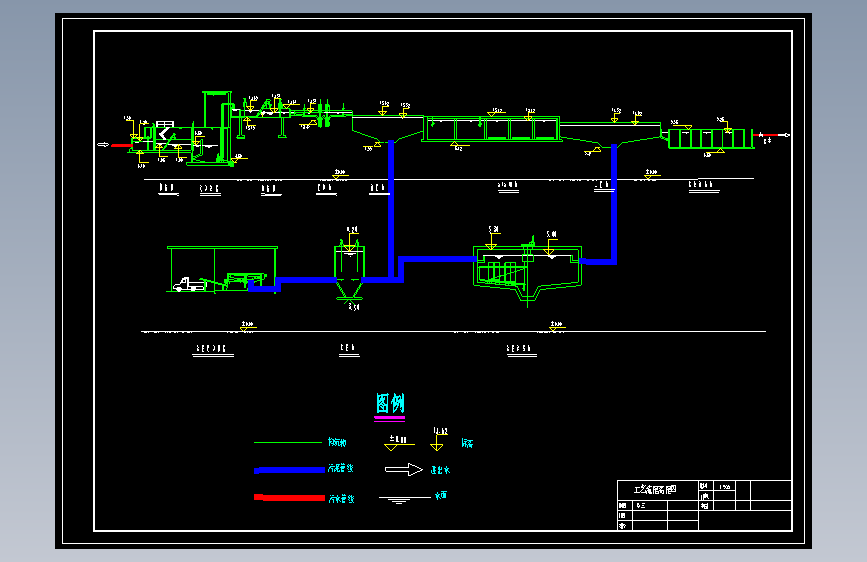Click the white inlet arrow at left edge
This screenshot has height=562, width=867.
coord(103,145)
